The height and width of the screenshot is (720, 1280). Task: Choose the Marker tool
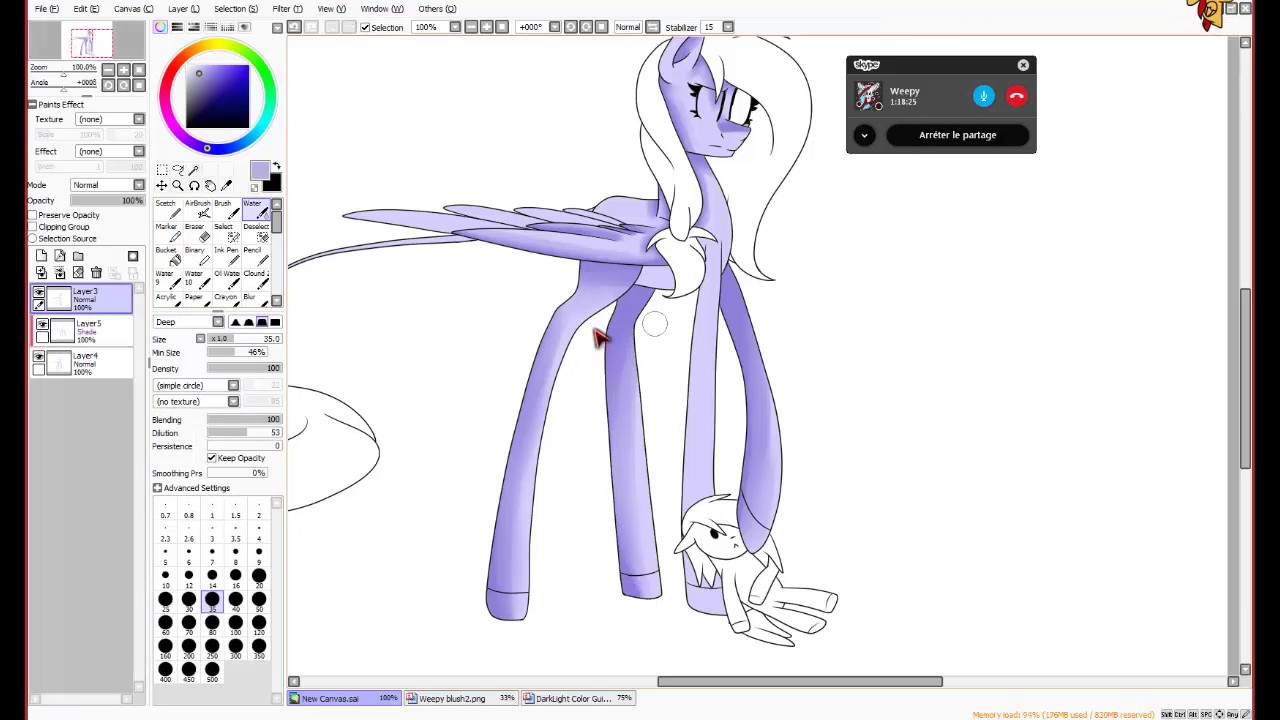click(x=166, y=233)
